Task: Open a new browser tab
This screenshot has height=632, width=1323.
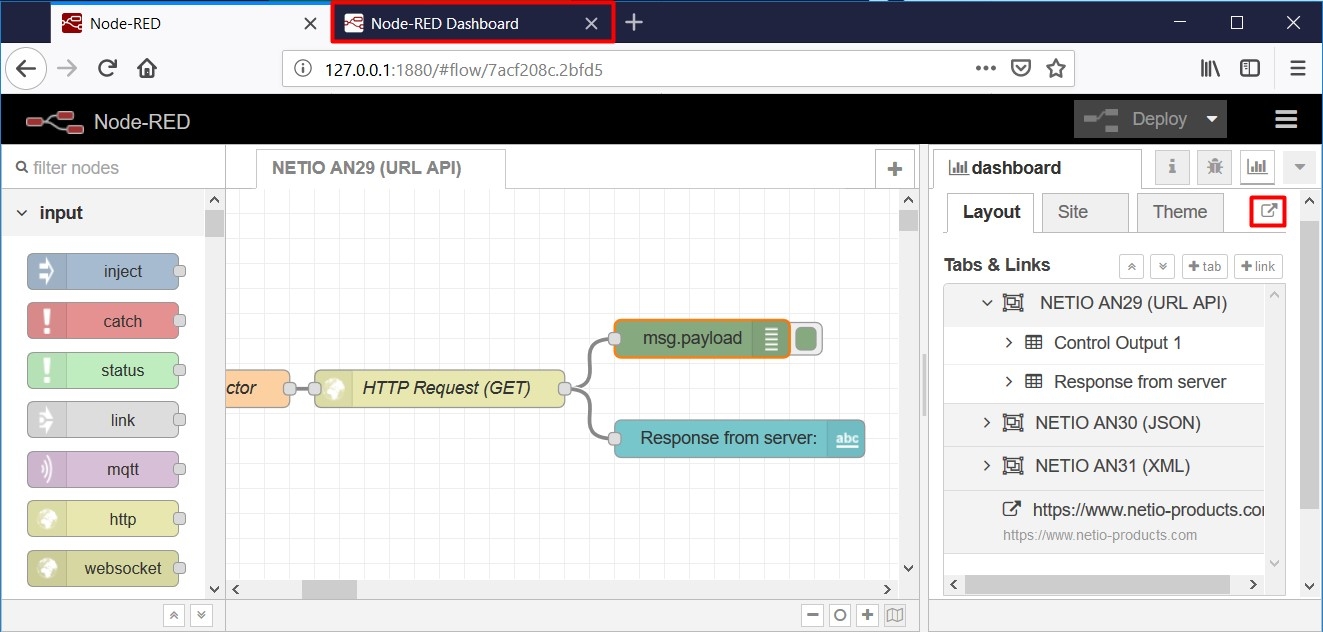Action: tap(634, 23)
